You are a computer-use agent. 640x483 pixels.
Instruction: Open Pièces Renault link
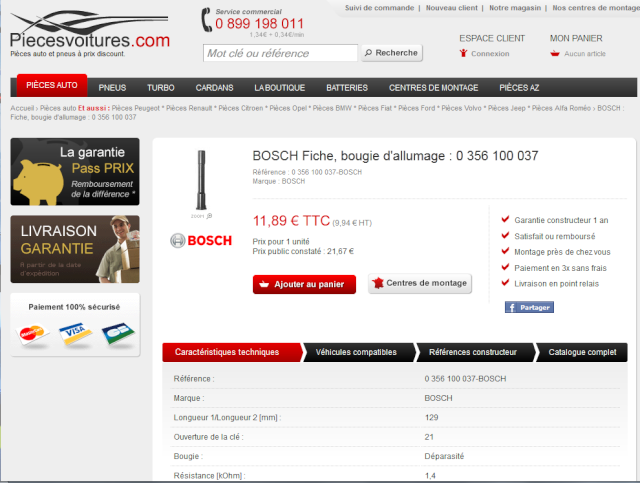coord(189,108)
